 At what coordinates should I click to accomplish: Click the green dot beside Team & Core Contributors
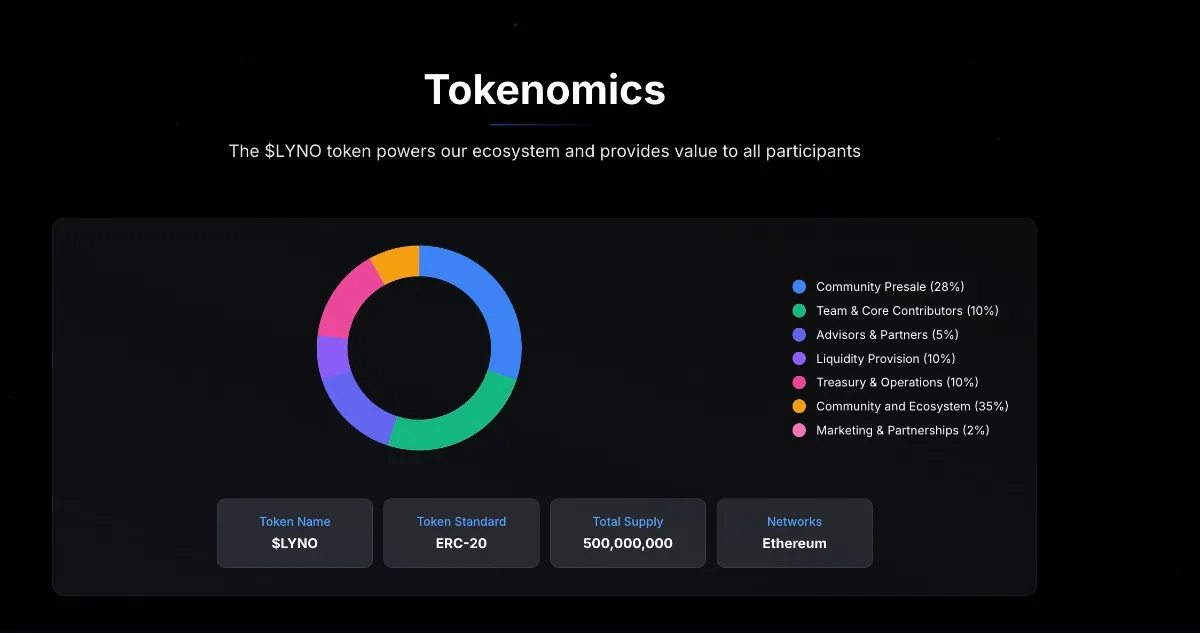(x=799, y=311)
